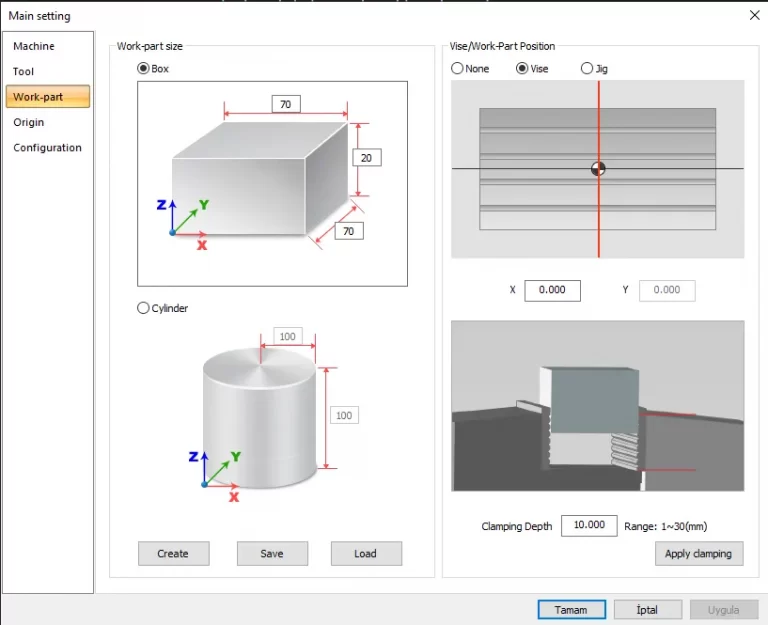Click the box top length field showing 70
Viewport: 768px width, 625px height.
[286, 104]
